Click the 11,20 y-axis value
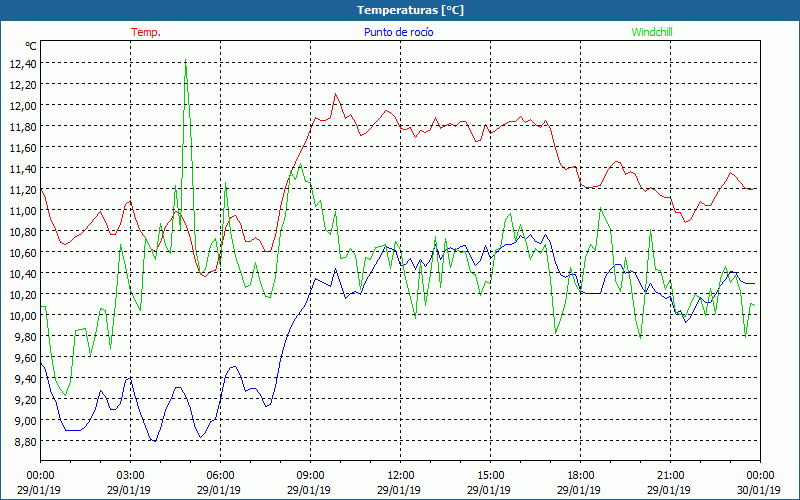Image resolution: width=800 pixels, height=500 pixels. click(x=23, y=189)
